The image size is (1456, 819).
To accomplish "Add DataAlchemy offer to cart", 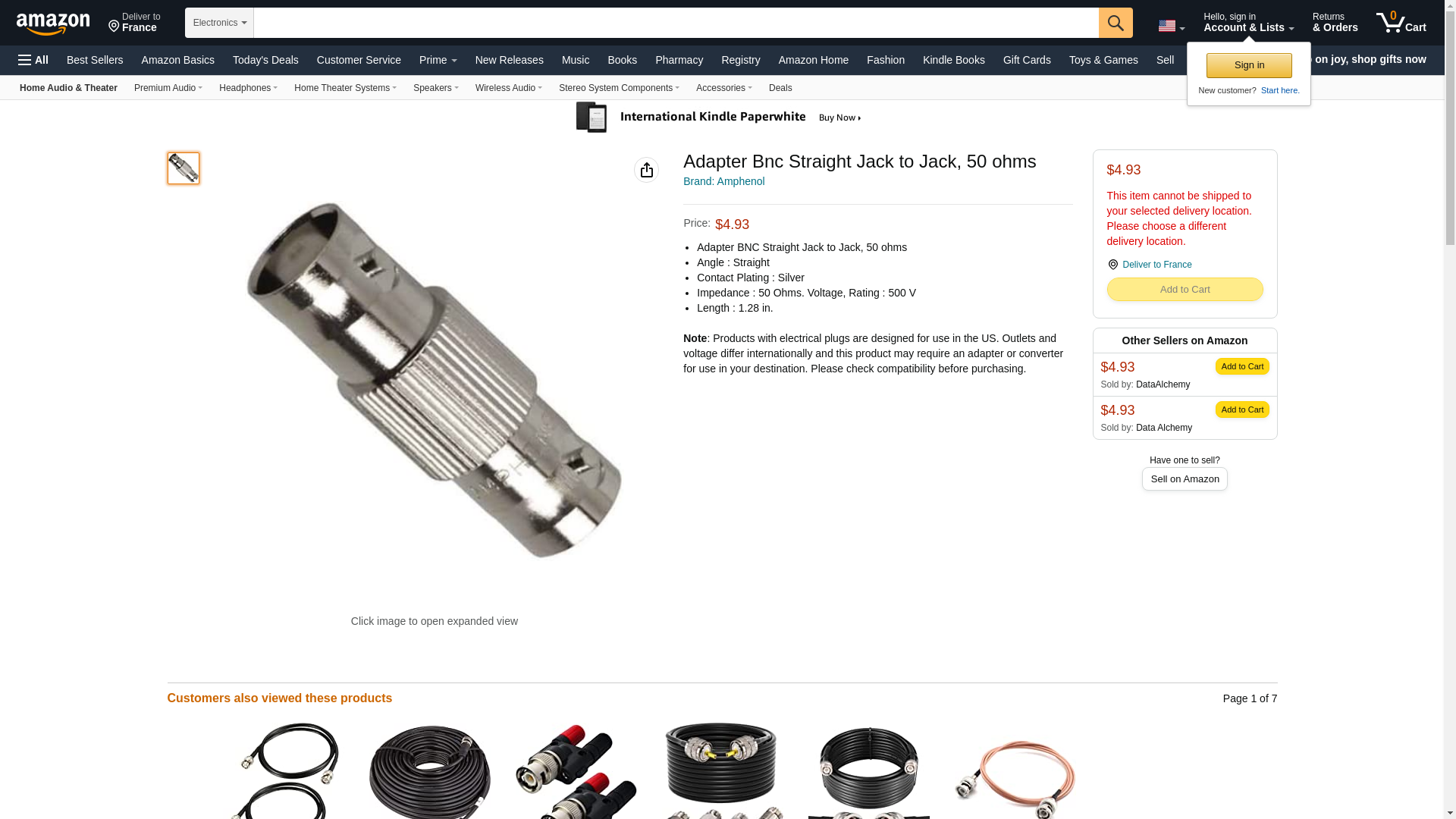I will pos(1242,366).
